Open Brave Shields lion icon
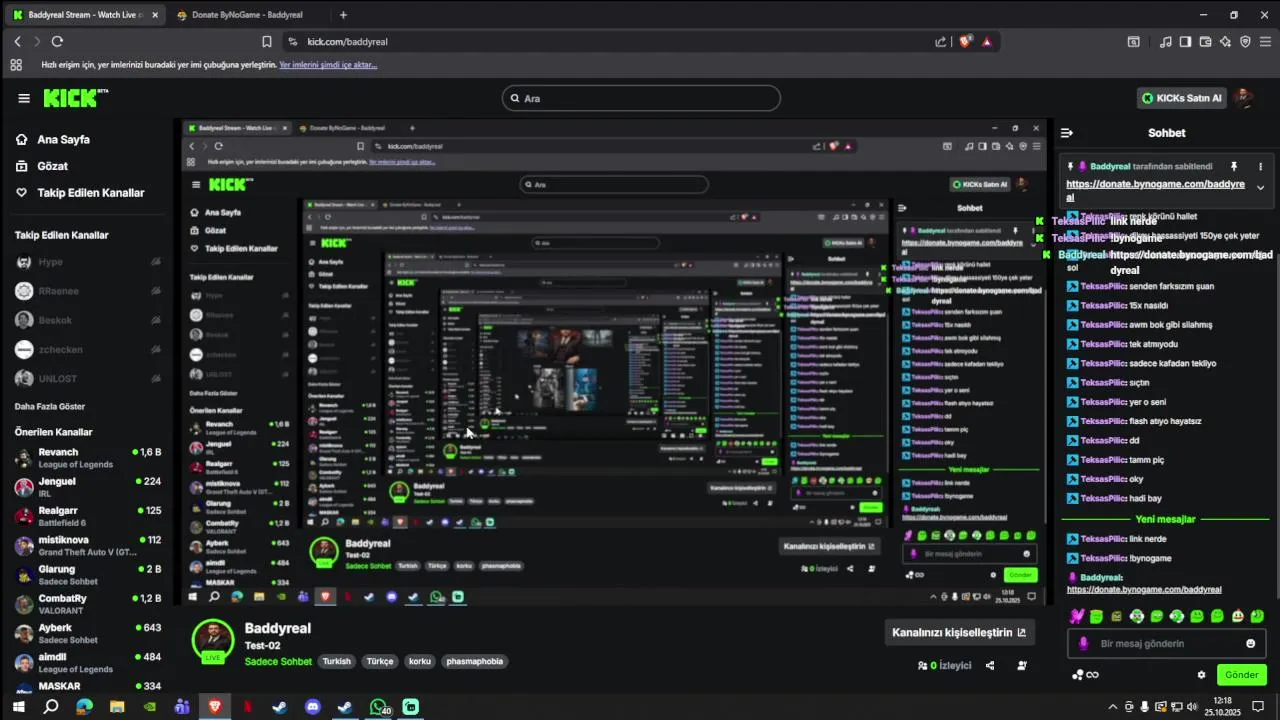The width and height of the screenshot is (1280, 720). (x=965, y=42)
